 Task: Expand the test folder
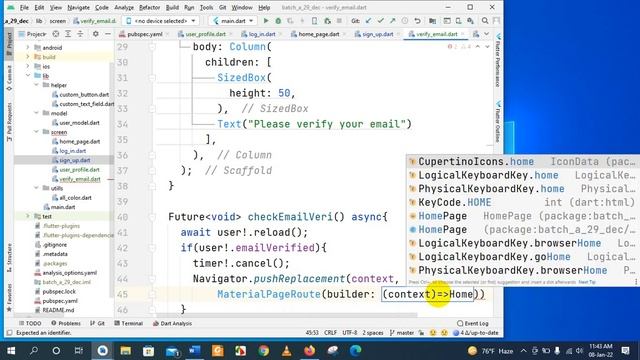(x=28, y=216)
